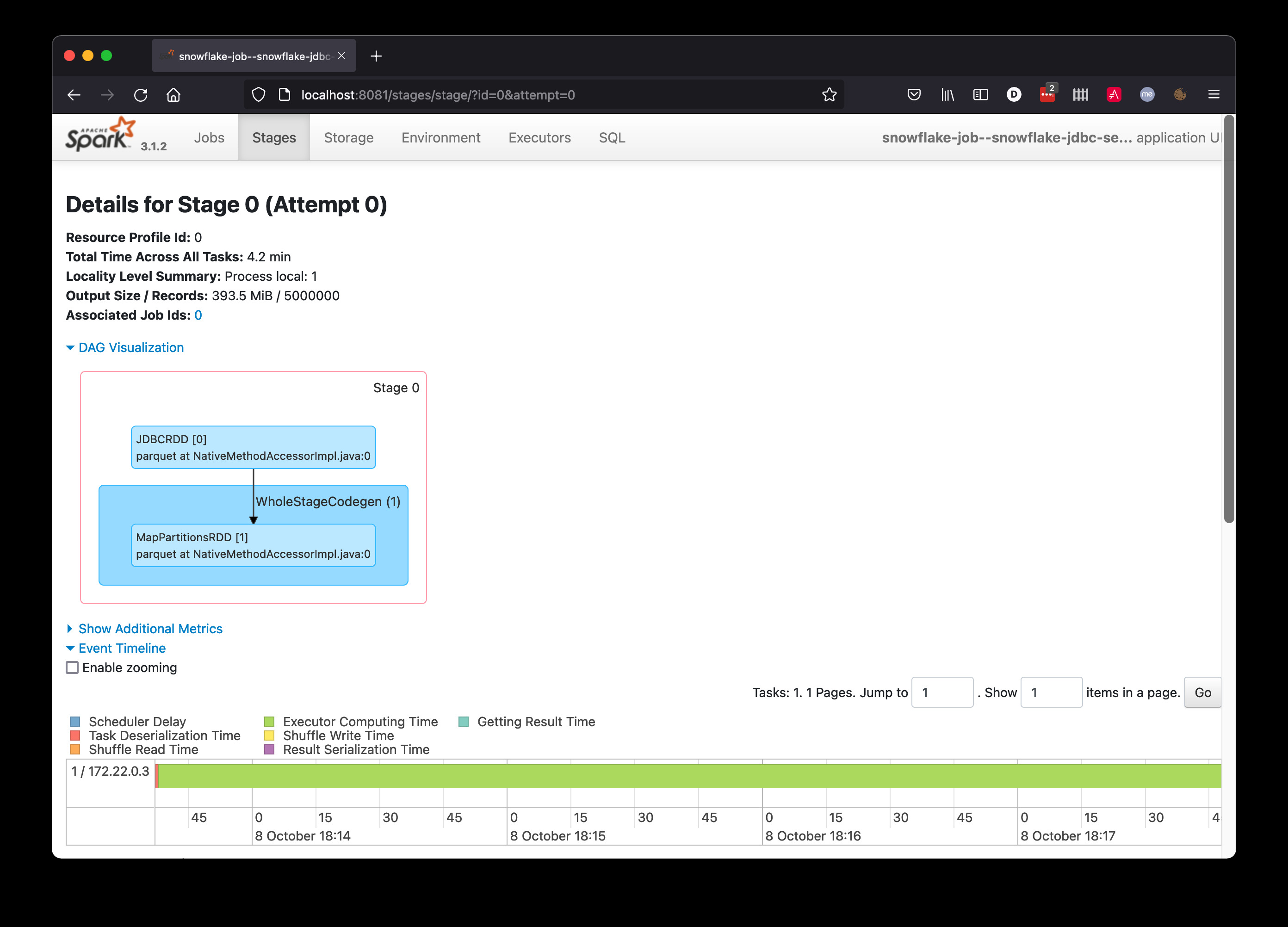The width and height of the screenshot is (1288, 927).
Task: Click the MapPartitionsRDD [1] DAG node
Action: pyautogui.click(x=253, y=545)
